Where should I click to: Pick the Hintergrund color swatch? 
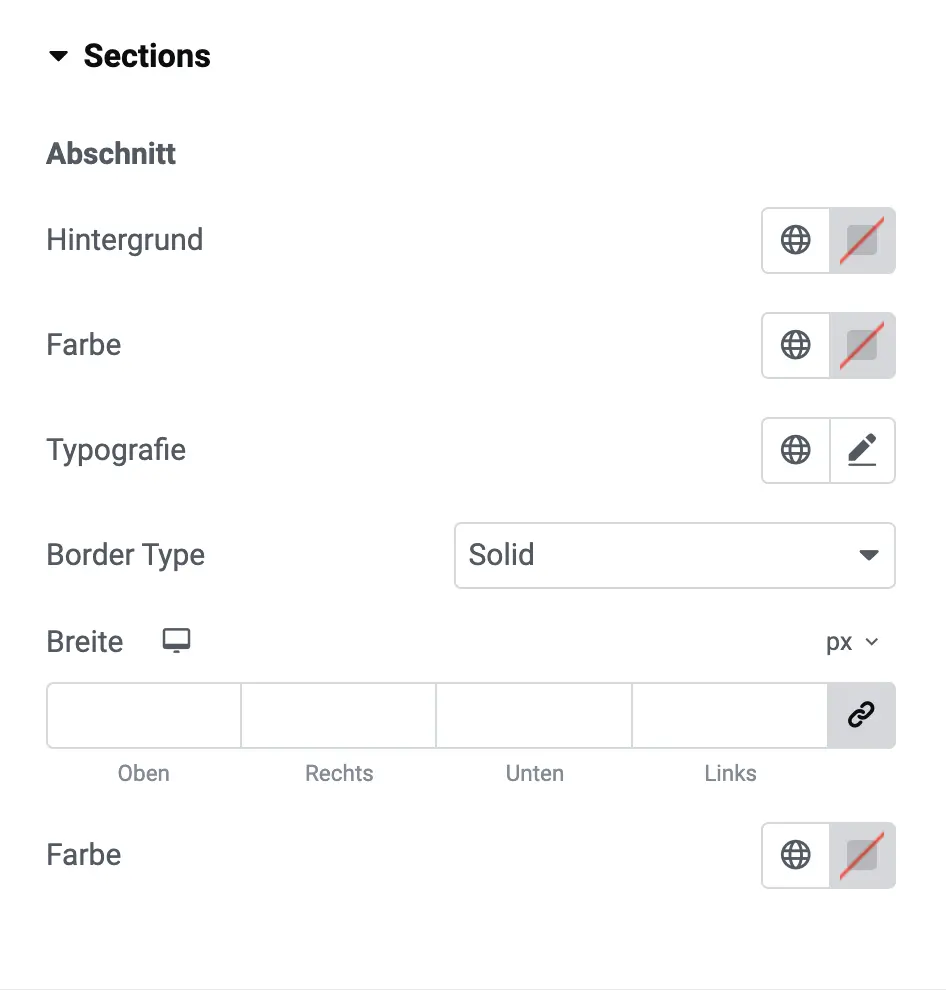click(x=862, y=240)
